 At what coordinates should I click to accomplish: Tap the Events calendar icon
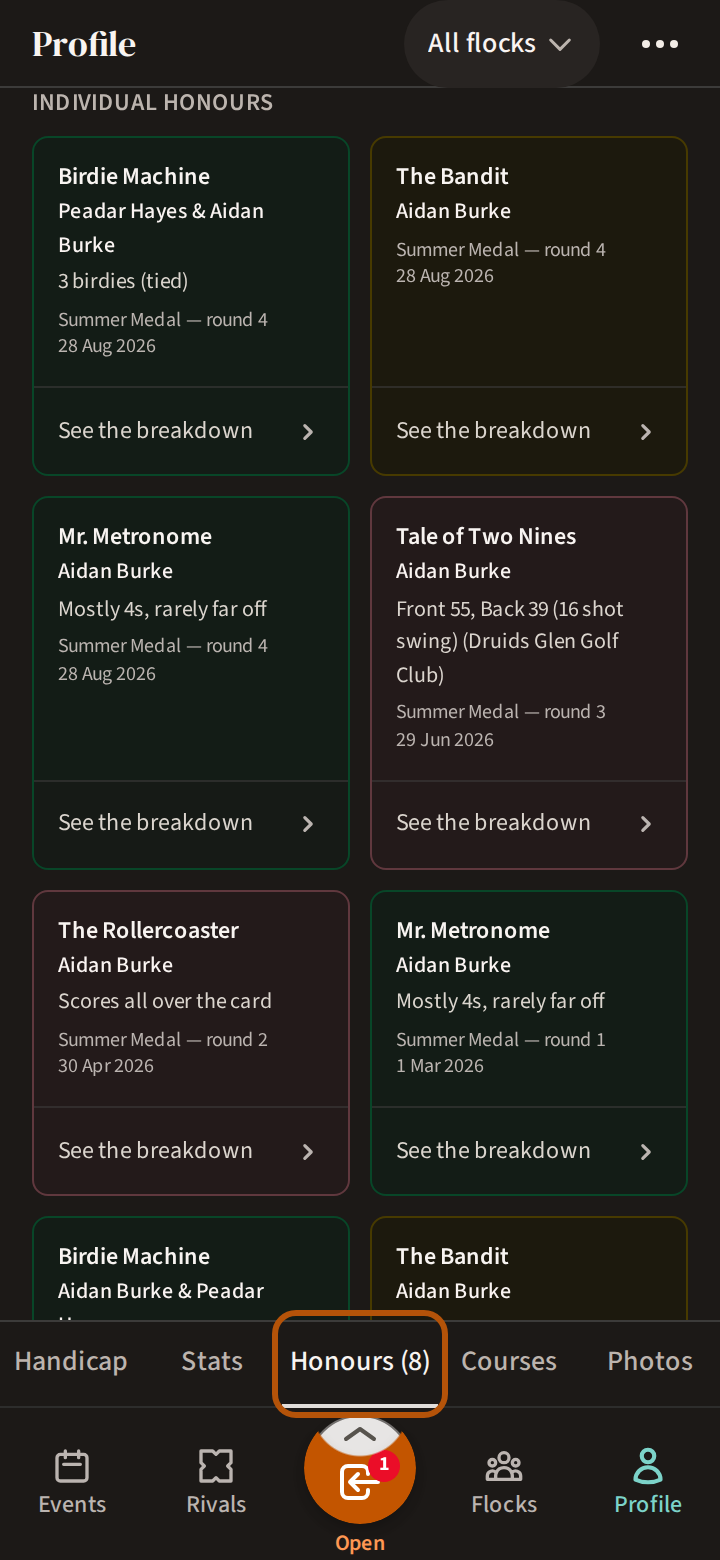click(72, 1466)
